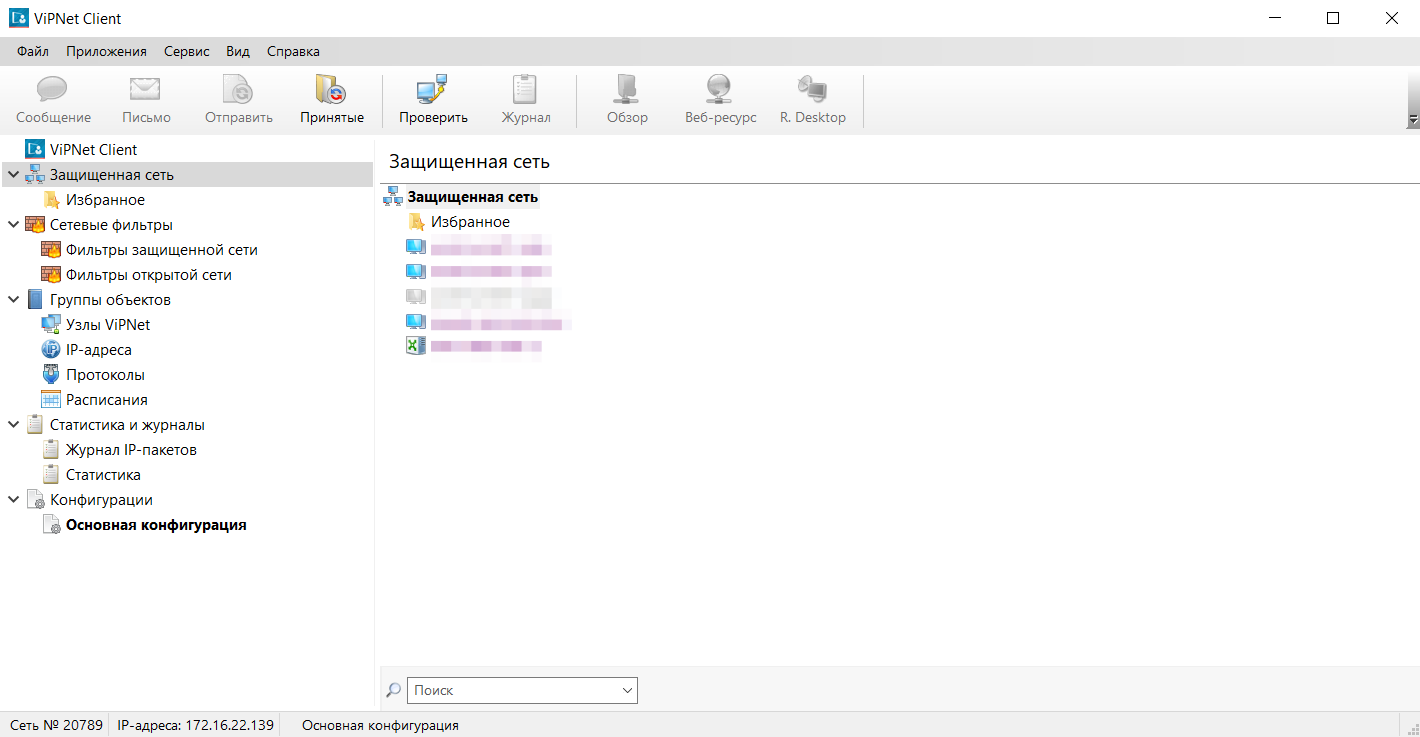Select IP-адреса in object groups

(x=98, y=350)
